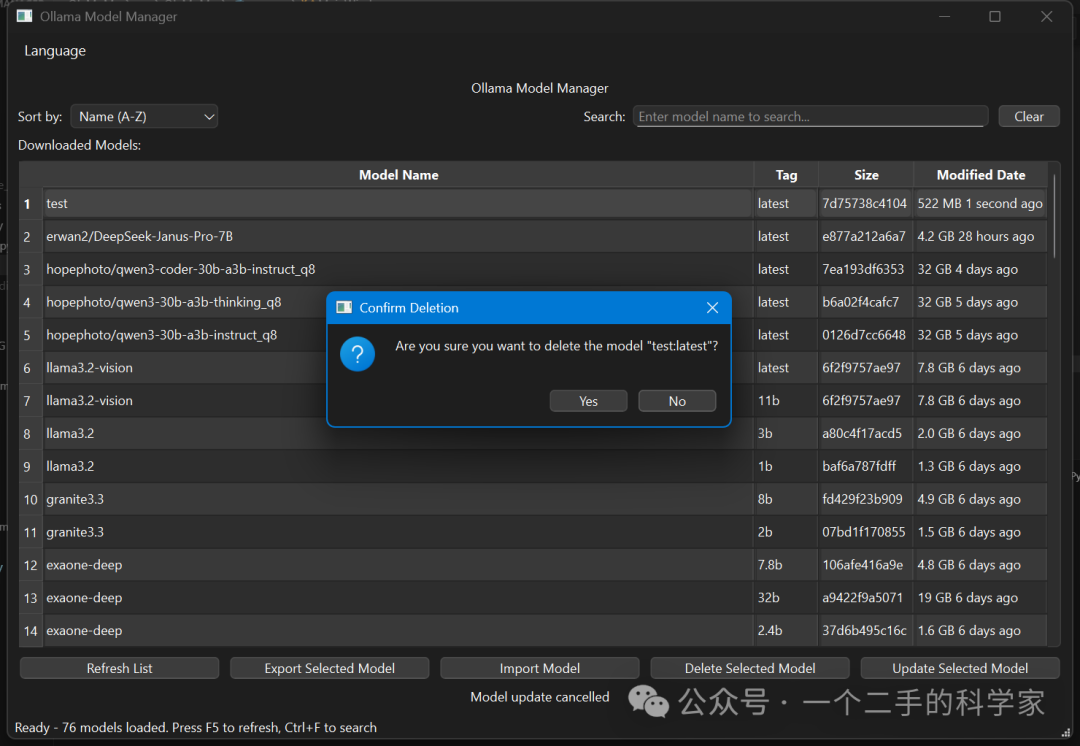
Task: Click row header number 14
Action: [30, 631]
